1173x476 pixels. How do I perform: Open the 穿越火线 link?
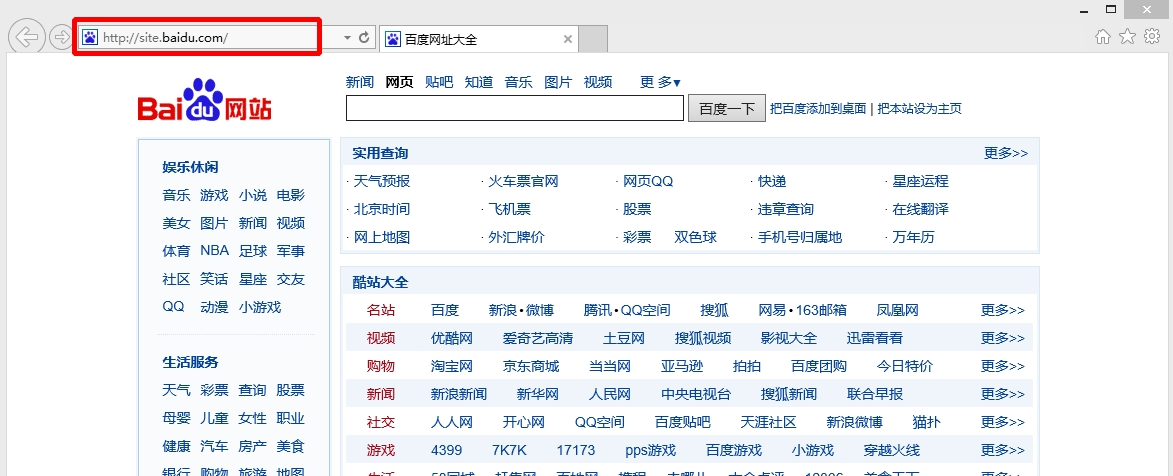click(892, 450)
